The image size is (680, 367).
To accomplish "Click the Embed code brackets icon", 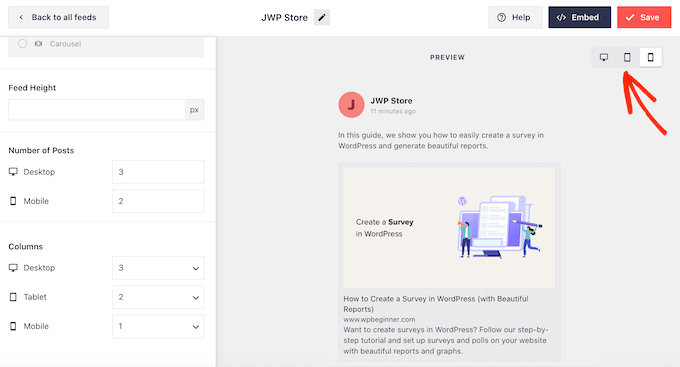I will [x=561, y=17].
